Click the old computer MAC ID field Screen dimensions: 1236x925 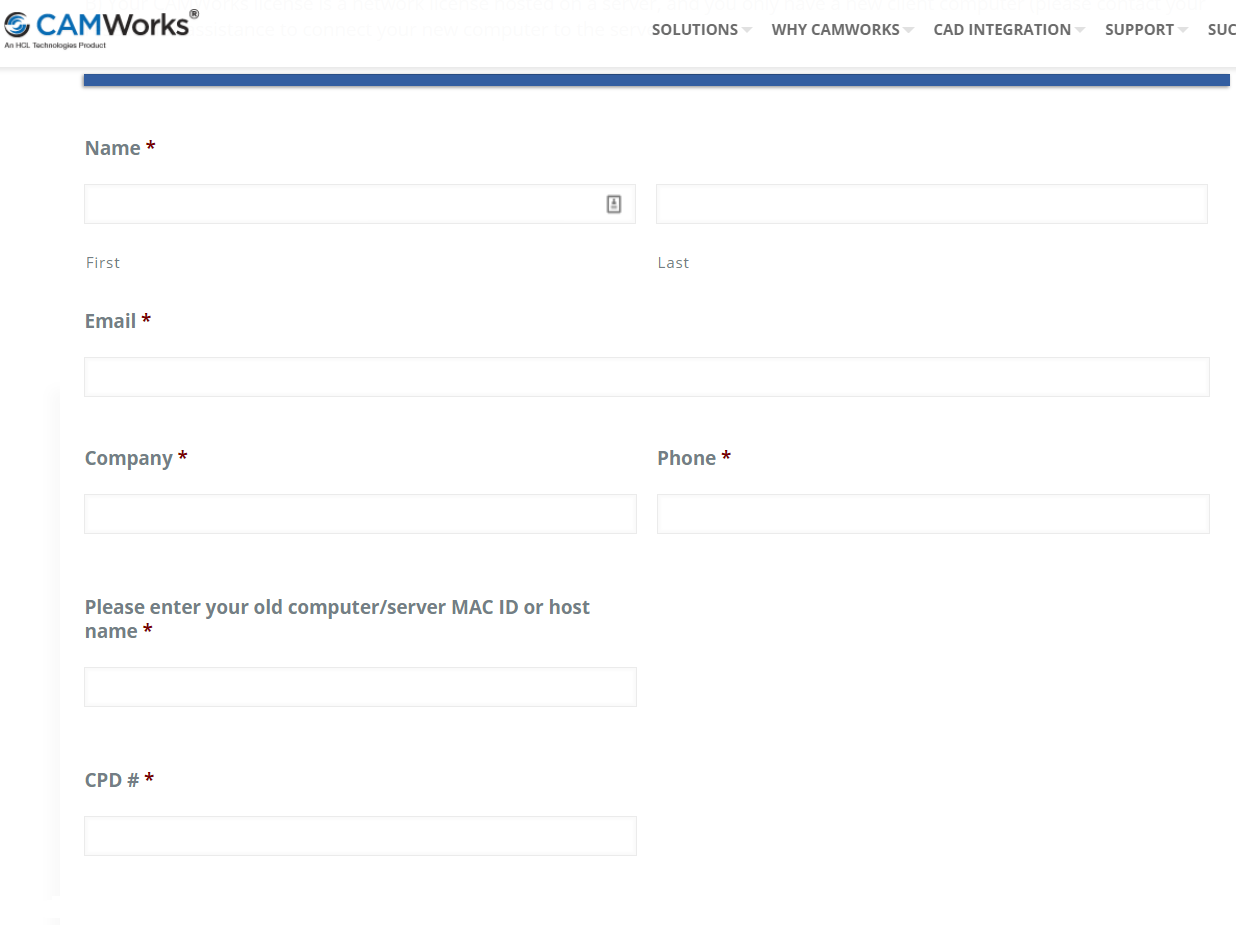[x=360, y=687]
